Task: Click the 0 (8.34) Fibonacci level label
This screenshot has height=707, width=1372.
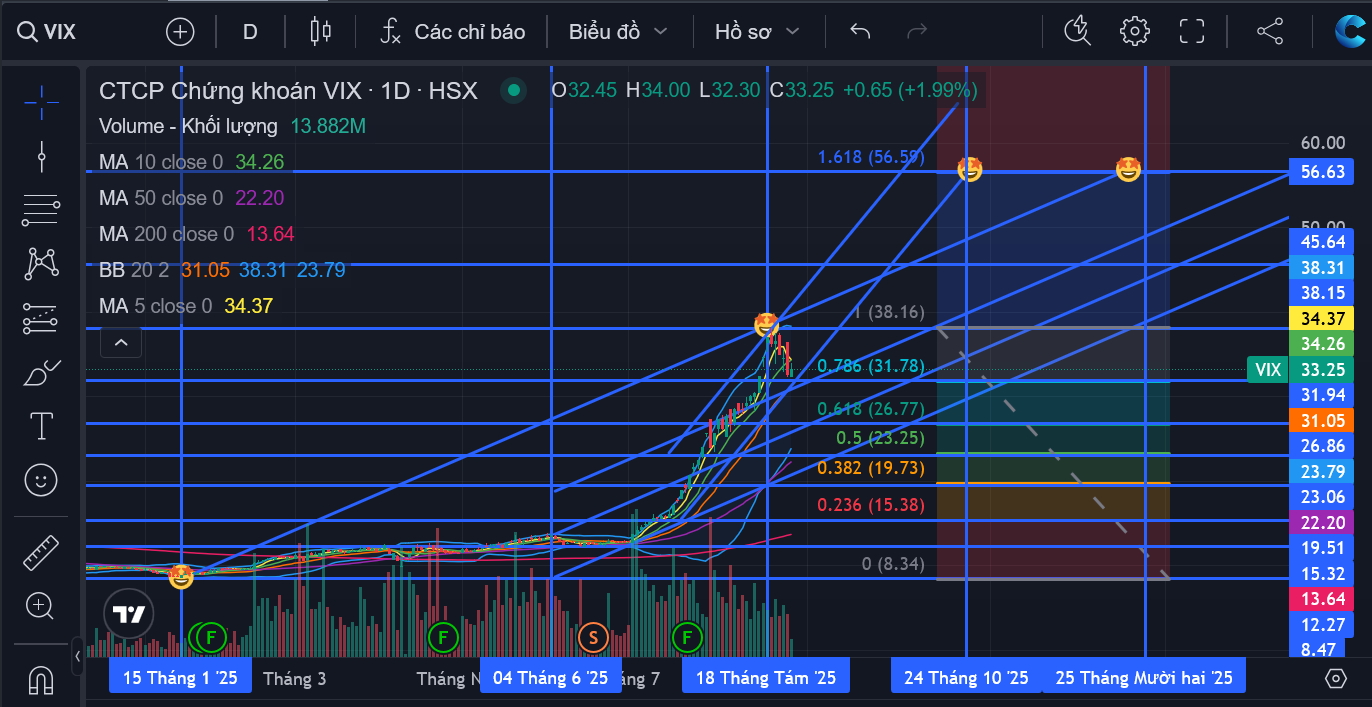Action: coord(893,565)
